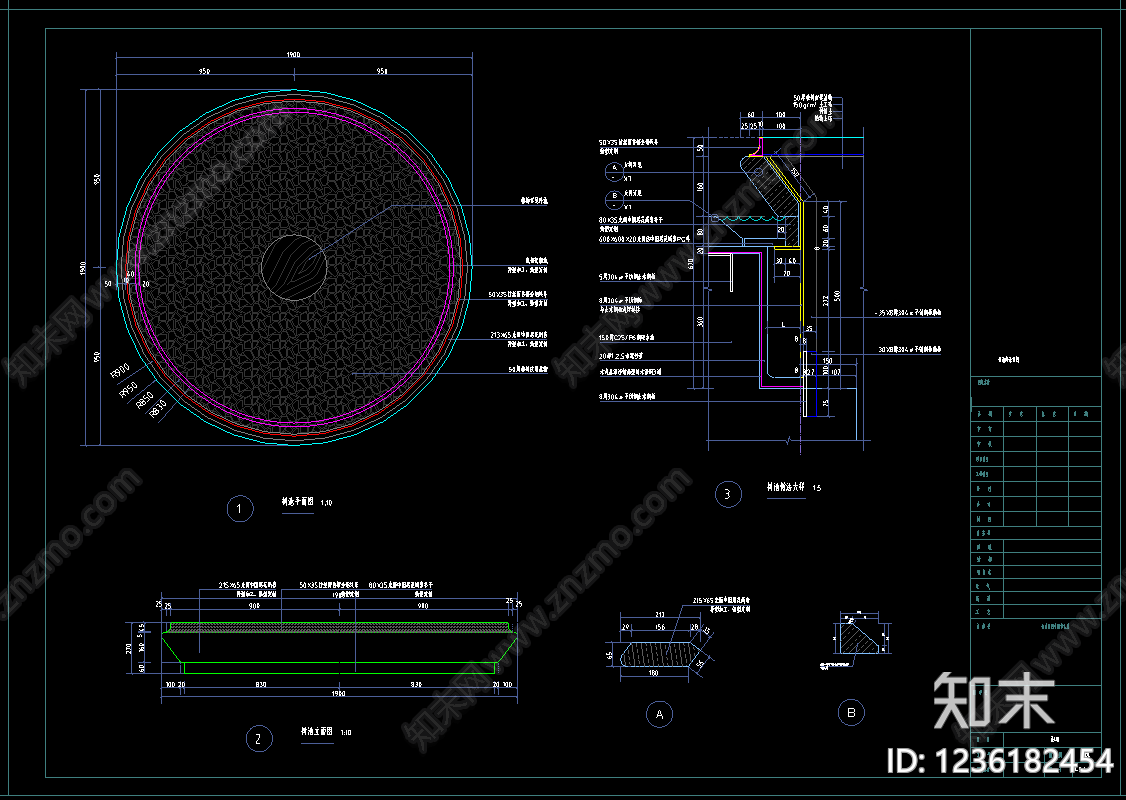Click the 1900 overall dimension above the plan

coord(293,55)
